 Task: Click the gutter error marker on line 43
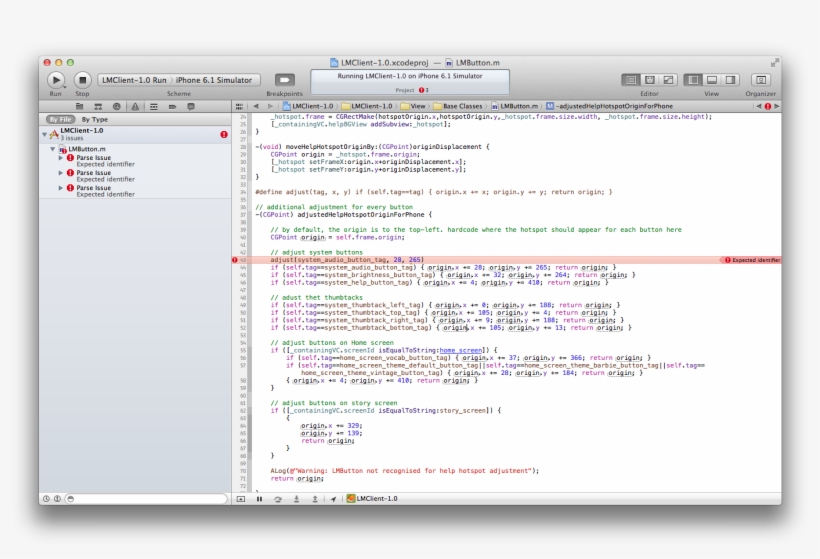click(234, 260)
